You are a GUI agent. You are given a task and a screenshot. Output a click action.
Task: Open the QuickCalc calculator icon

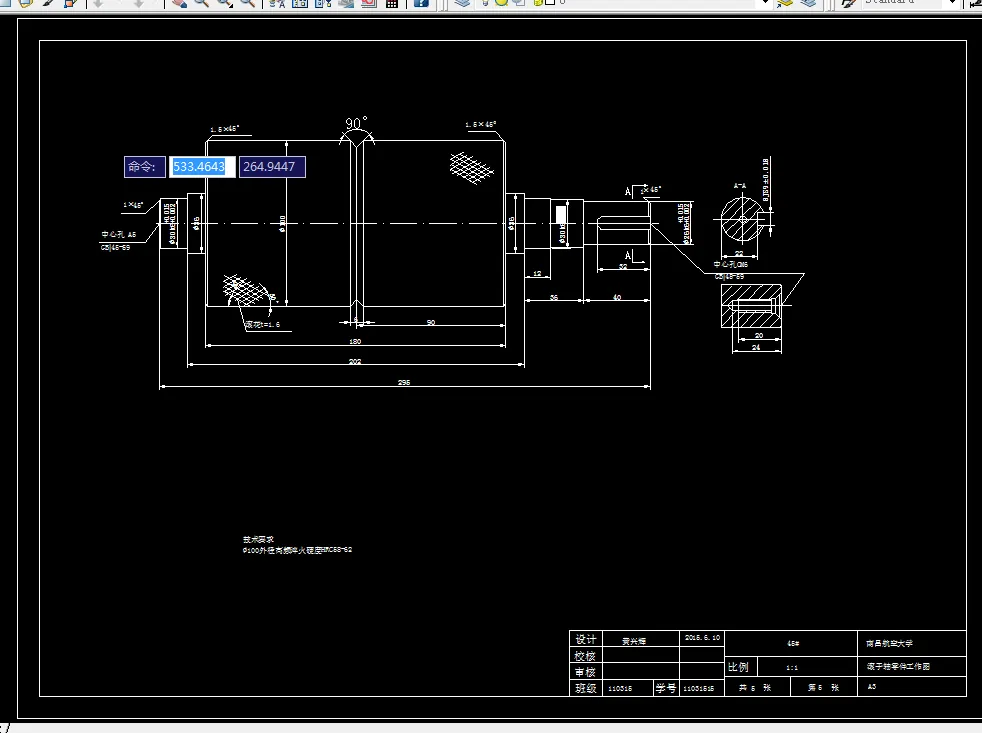(392, 3)
